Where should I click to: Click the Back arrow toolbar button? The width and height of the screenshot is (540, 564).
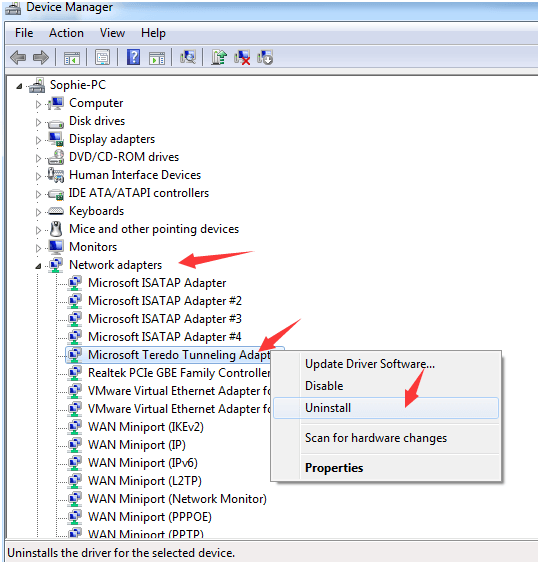click(18, 58)
